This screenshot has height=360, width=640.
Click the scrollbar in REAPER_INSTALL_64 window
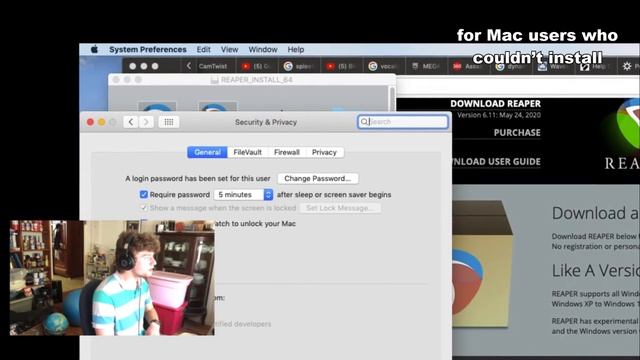coord(392,98)
